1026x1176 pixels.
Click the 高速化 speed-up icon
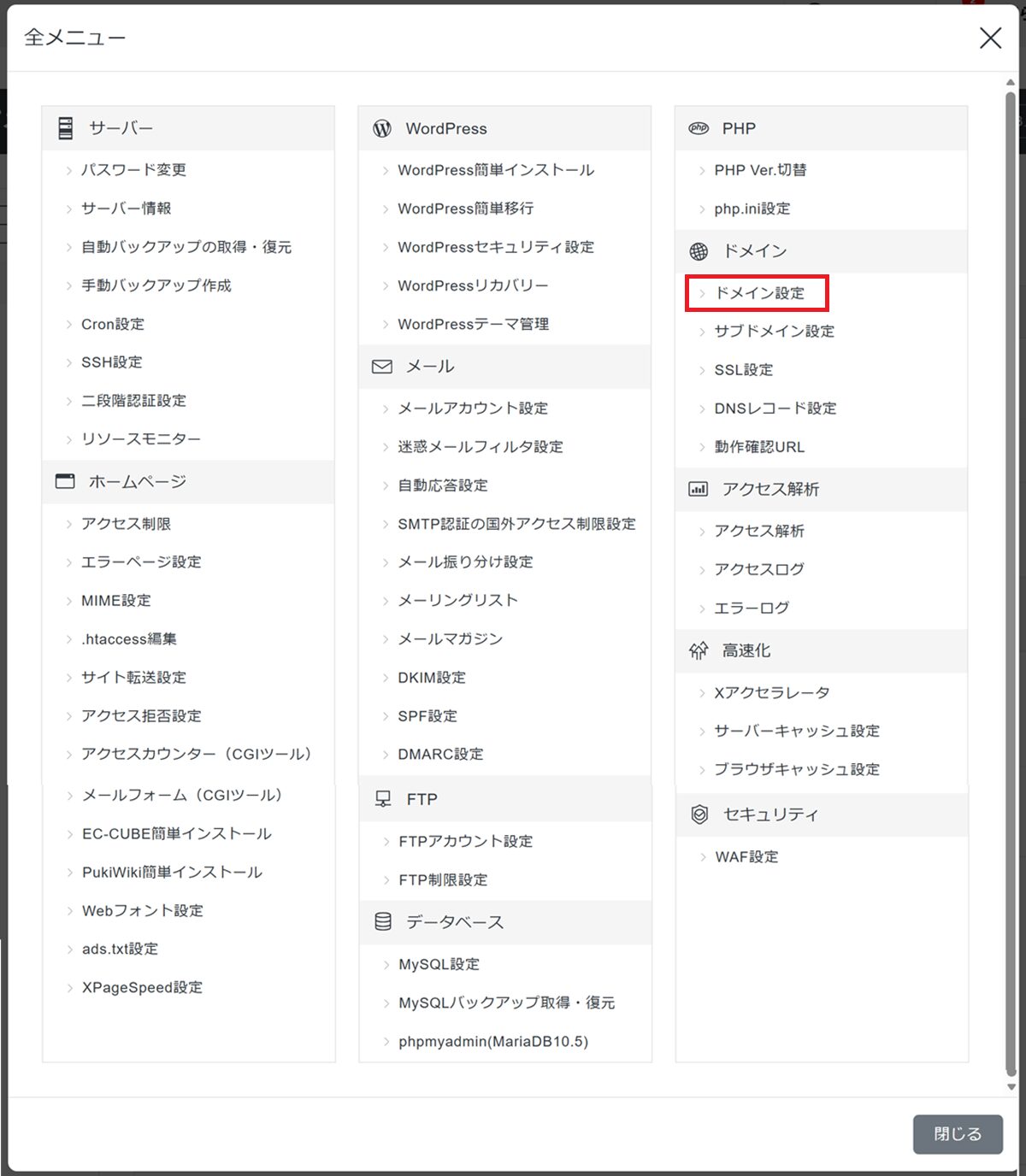coord(699,650)
